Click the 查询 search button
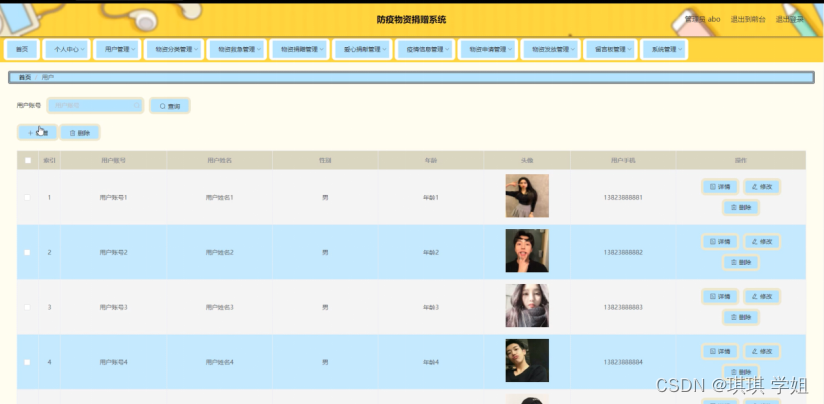824x404 pixels. 170,106
